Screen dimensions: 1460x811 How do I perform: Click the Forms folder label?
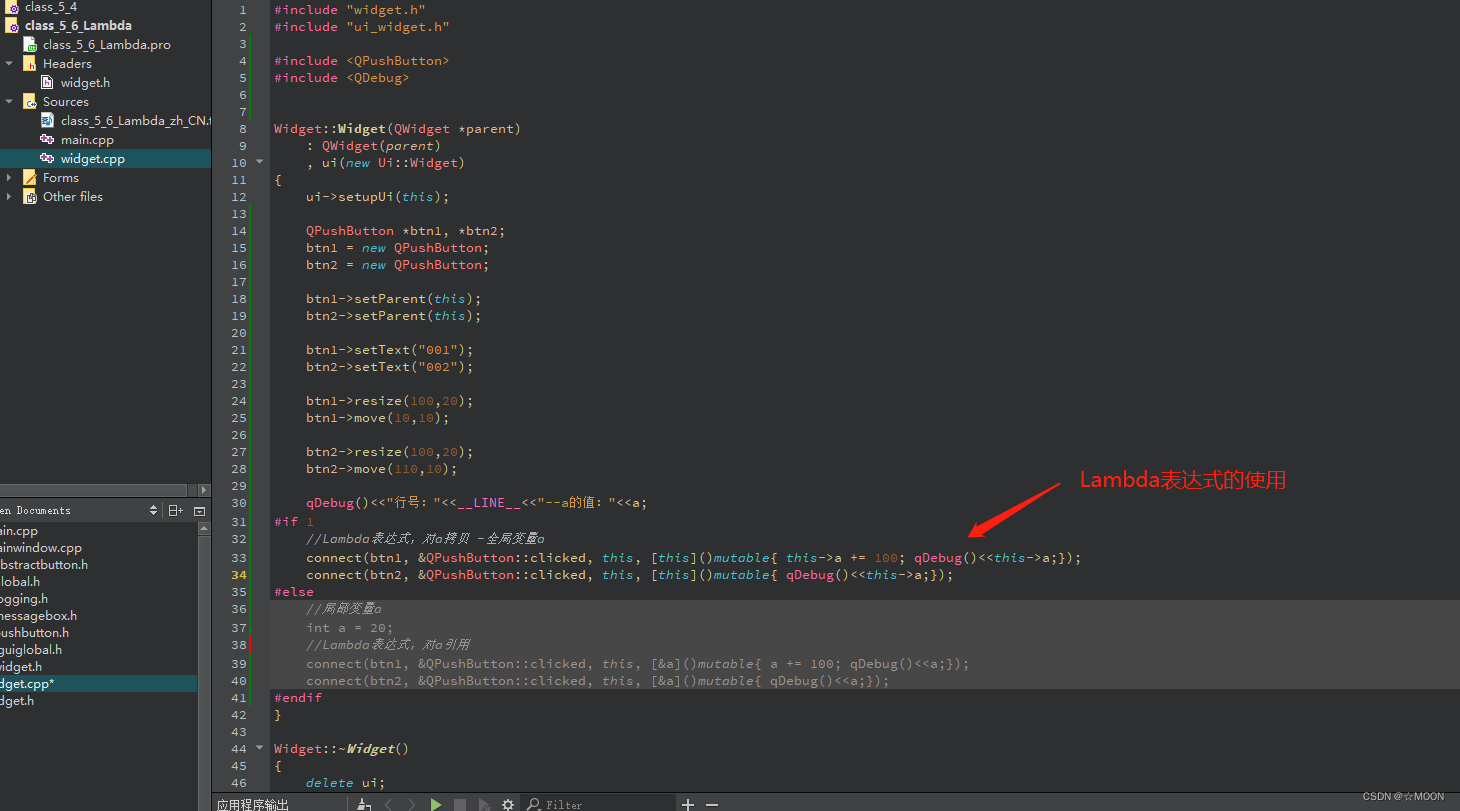tap(61, 177)
